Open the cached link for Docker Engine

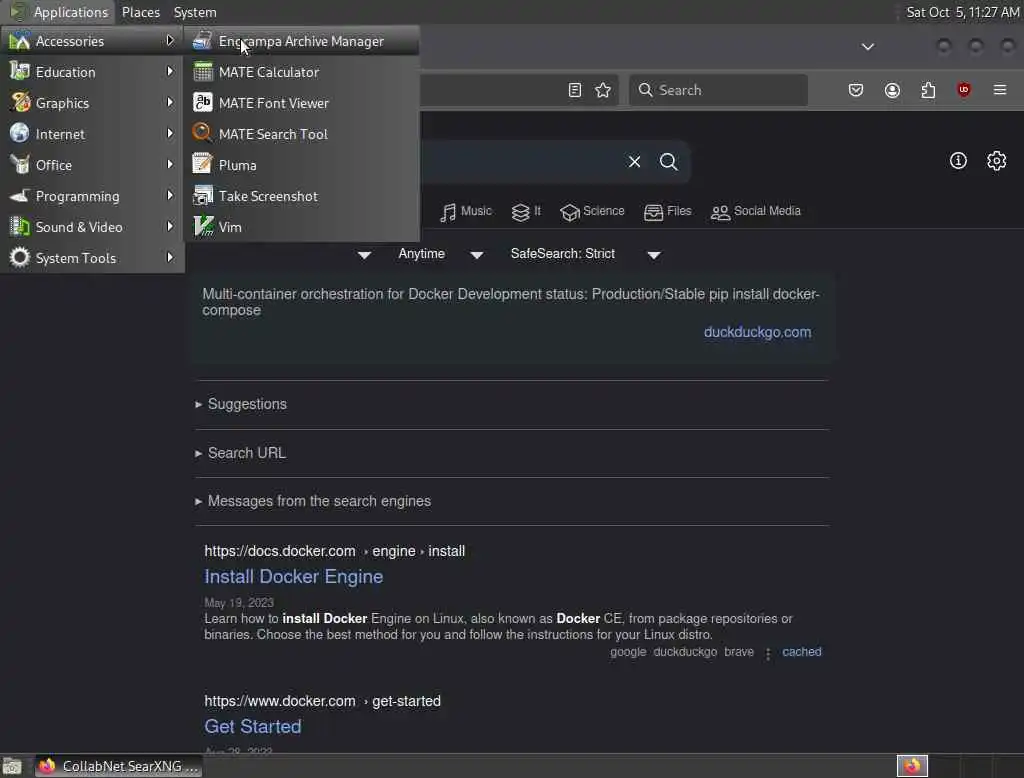tap(801, 652)
